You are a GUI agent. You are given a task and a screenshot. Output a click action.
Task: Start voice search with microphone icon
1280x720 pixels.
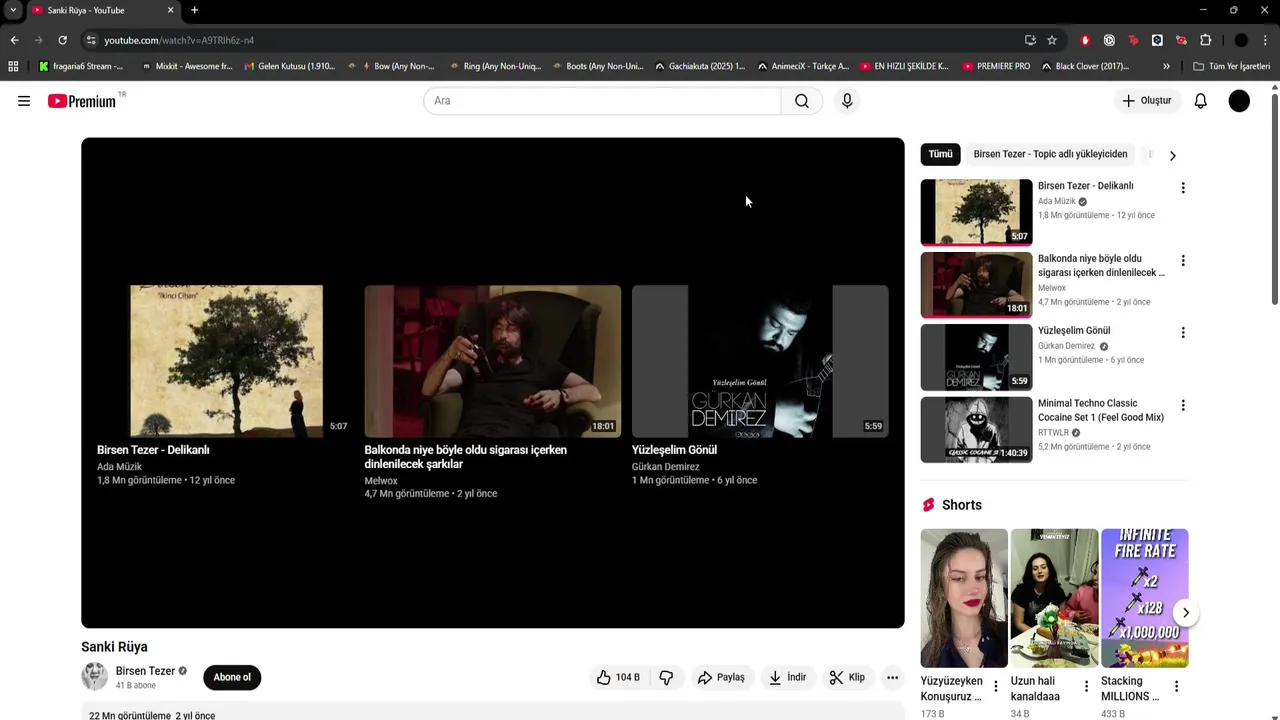847,101
